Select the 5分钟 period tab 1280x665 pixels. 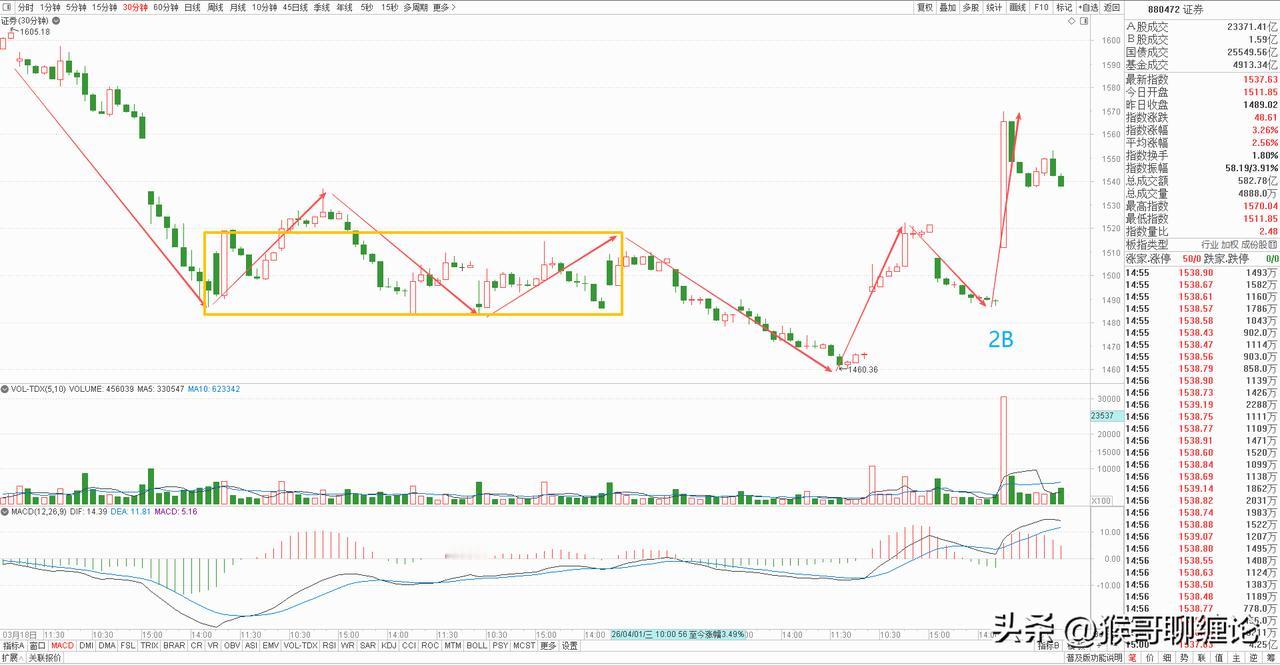[76, 7]
